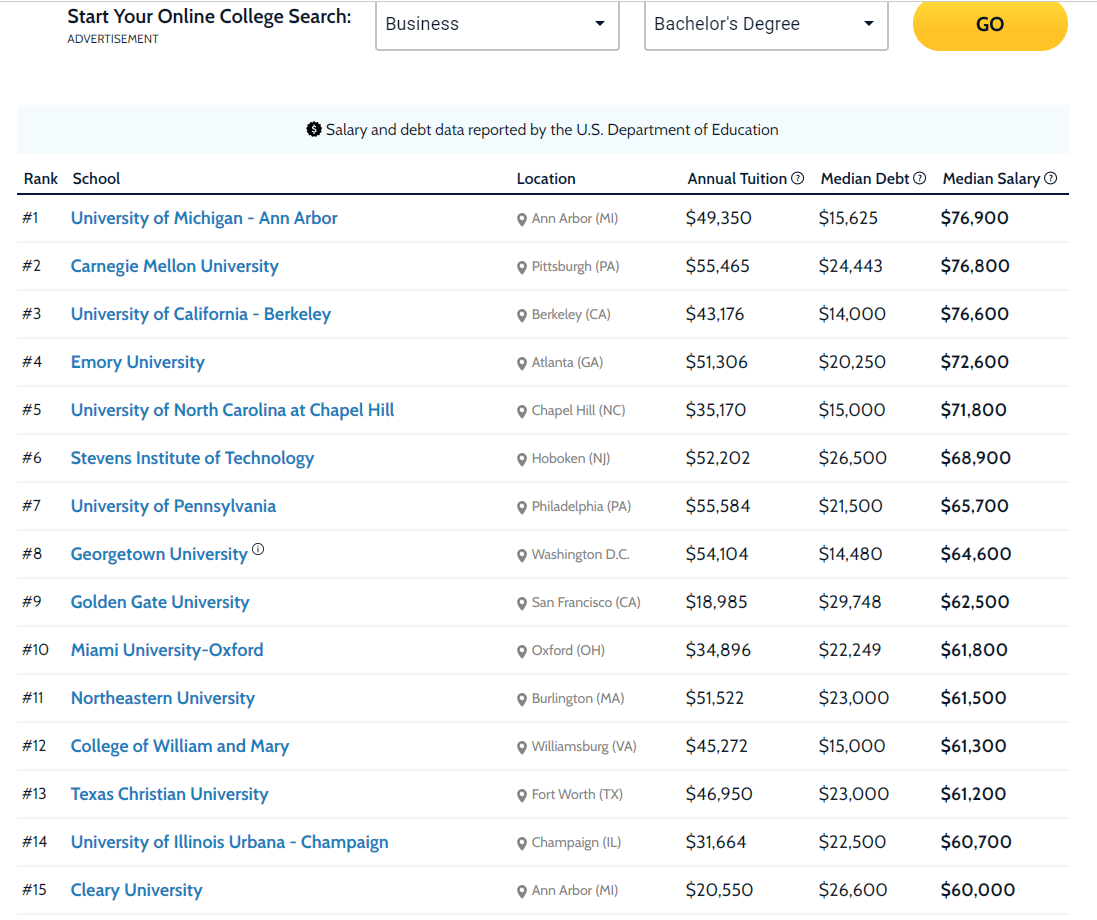Click the Rank column header
Screen dimensions: 1097x920
point(41,178)
